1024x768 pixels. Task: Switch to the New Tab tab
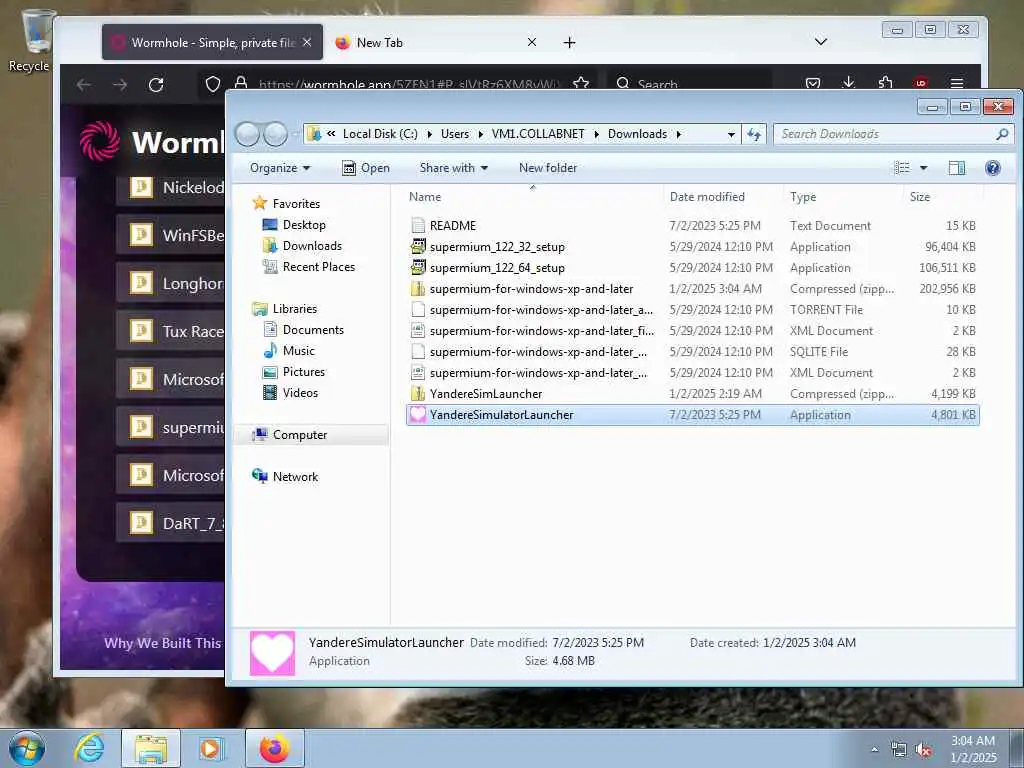(436, 42)
